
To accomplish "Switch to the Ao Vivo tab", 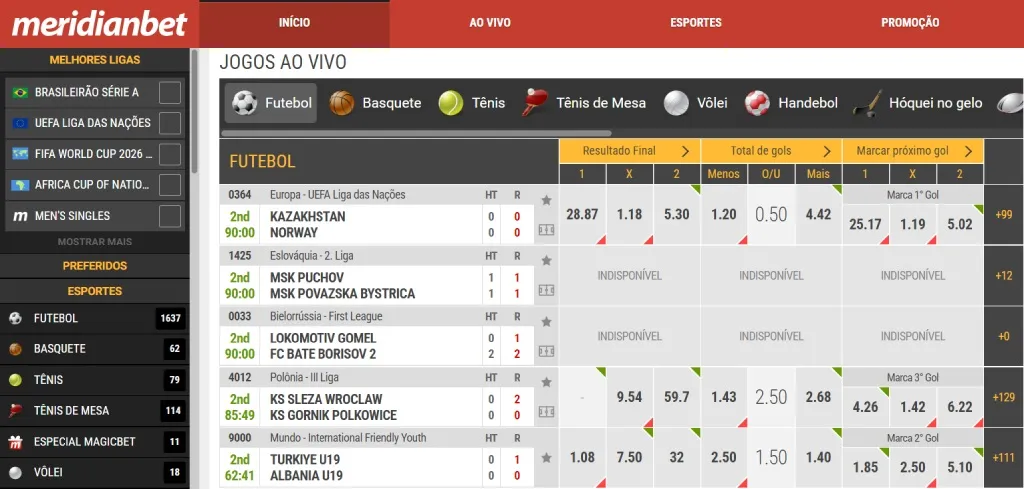I will point(490,23).
